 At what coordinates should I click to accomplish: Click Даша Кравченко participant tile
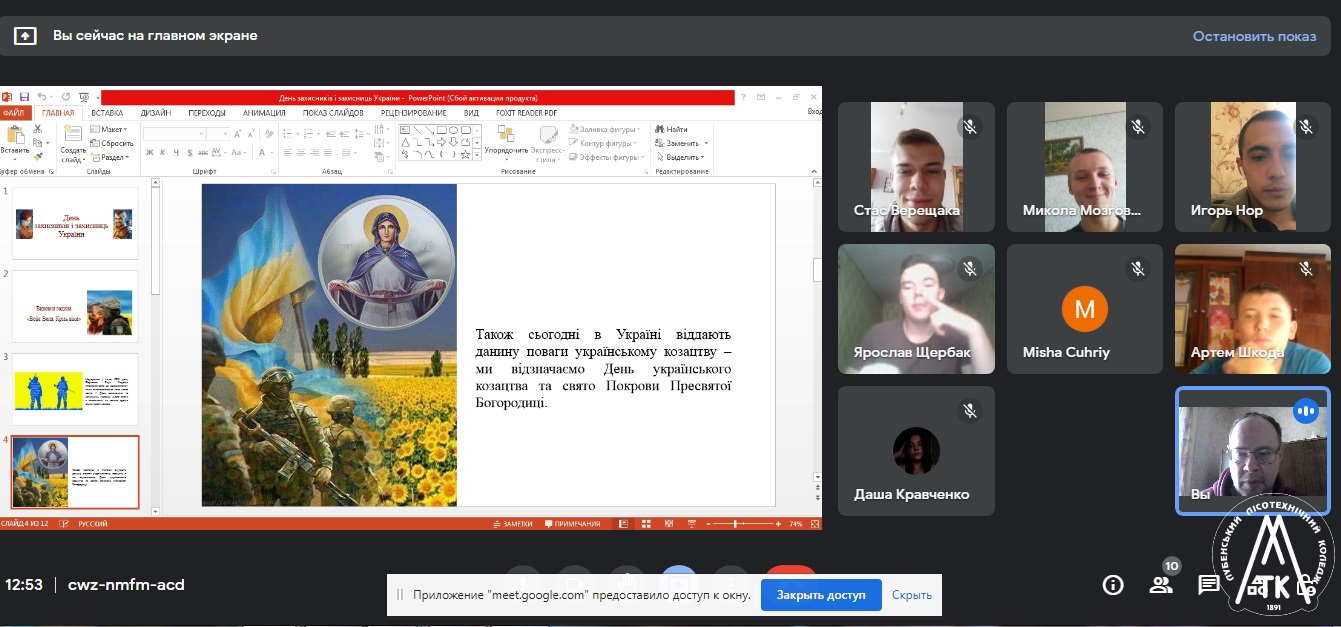pos(916,451)
